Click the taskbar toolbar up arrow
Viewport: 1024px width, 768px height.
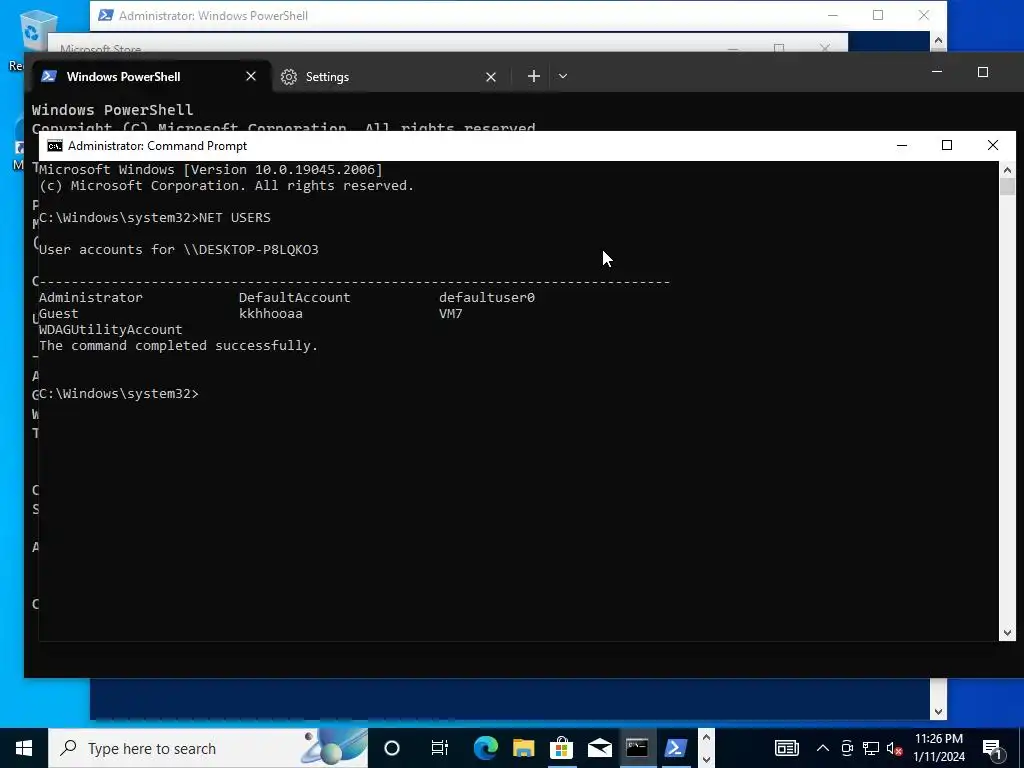(x=706, y=738)
